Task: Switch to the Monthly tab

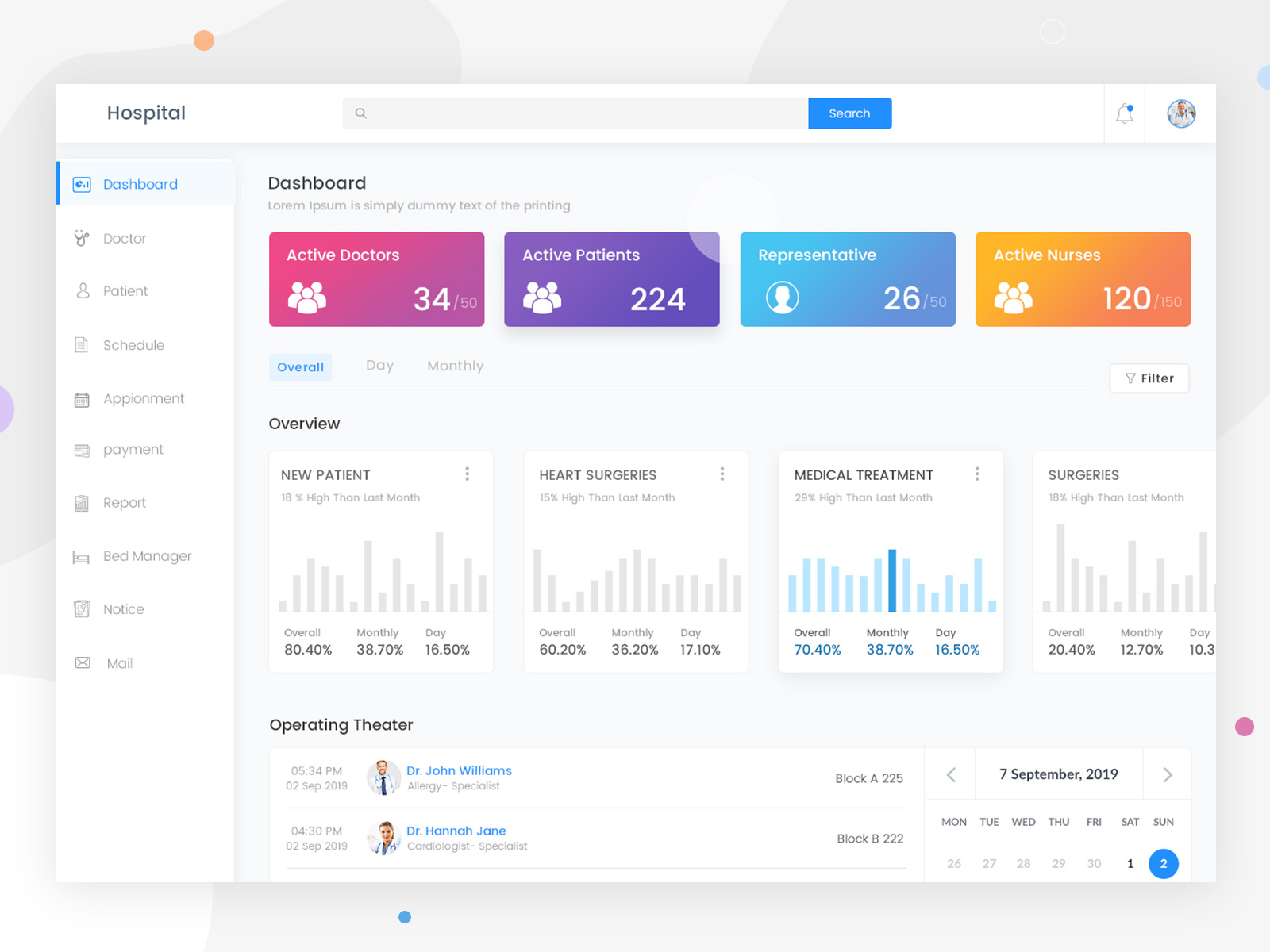Action: pos(455,366)
